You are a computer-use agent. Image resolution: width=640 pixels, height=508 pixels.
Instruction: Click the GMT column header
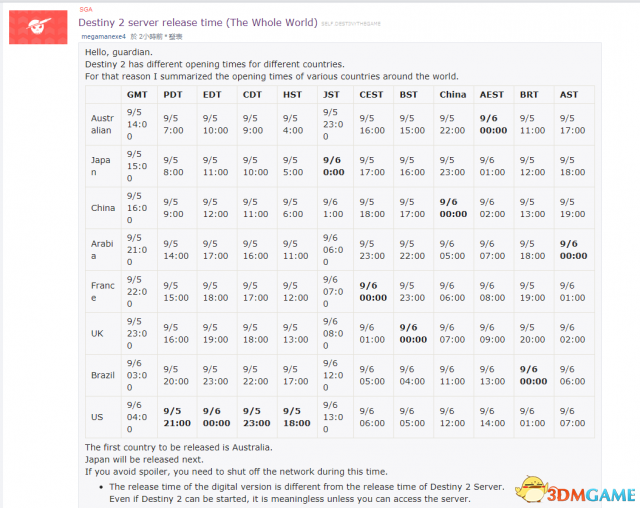137,95
